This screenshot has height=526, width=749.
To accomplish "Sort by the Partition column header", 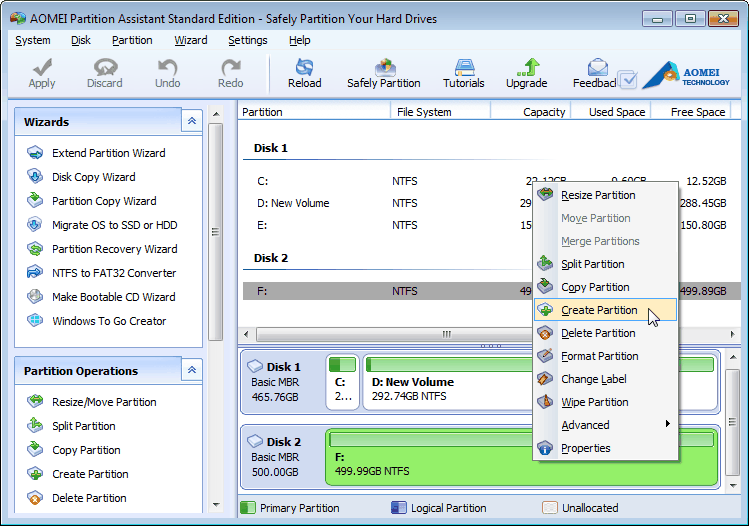I will [314, 112].
